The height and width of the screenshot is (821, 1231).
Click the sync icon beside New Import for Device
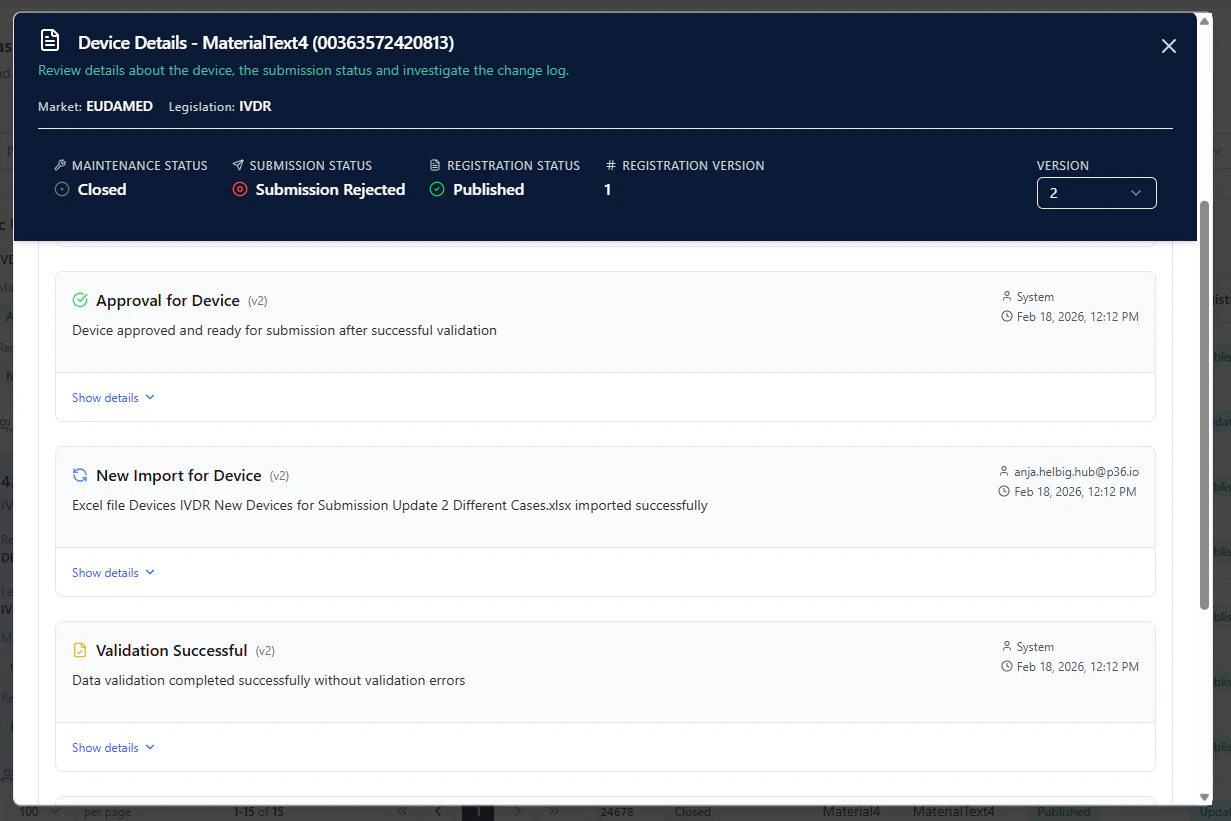click(x=79, y=475)
